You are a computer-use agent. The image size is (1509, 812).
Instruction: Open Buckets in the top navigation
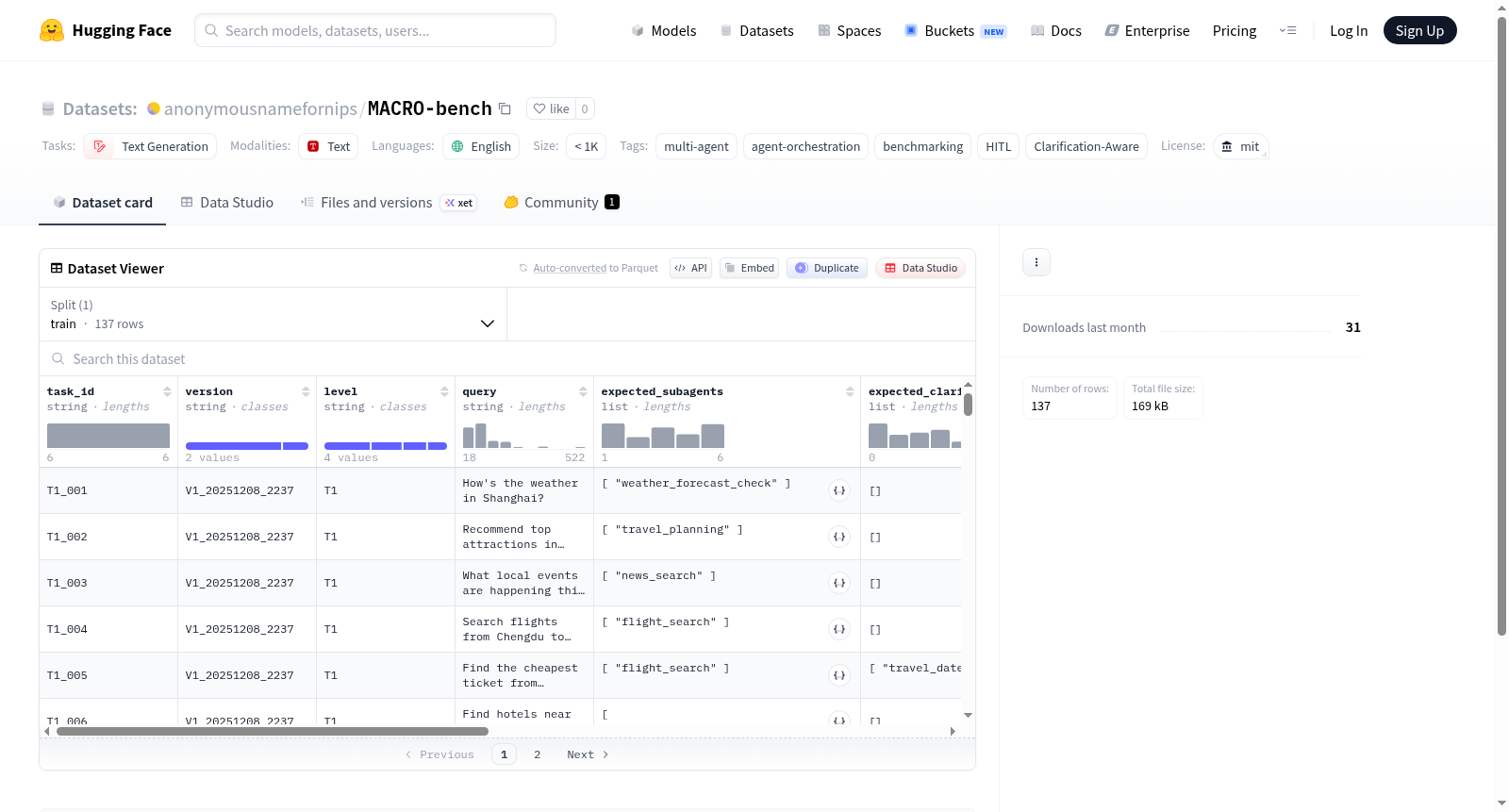pos(955,30)
